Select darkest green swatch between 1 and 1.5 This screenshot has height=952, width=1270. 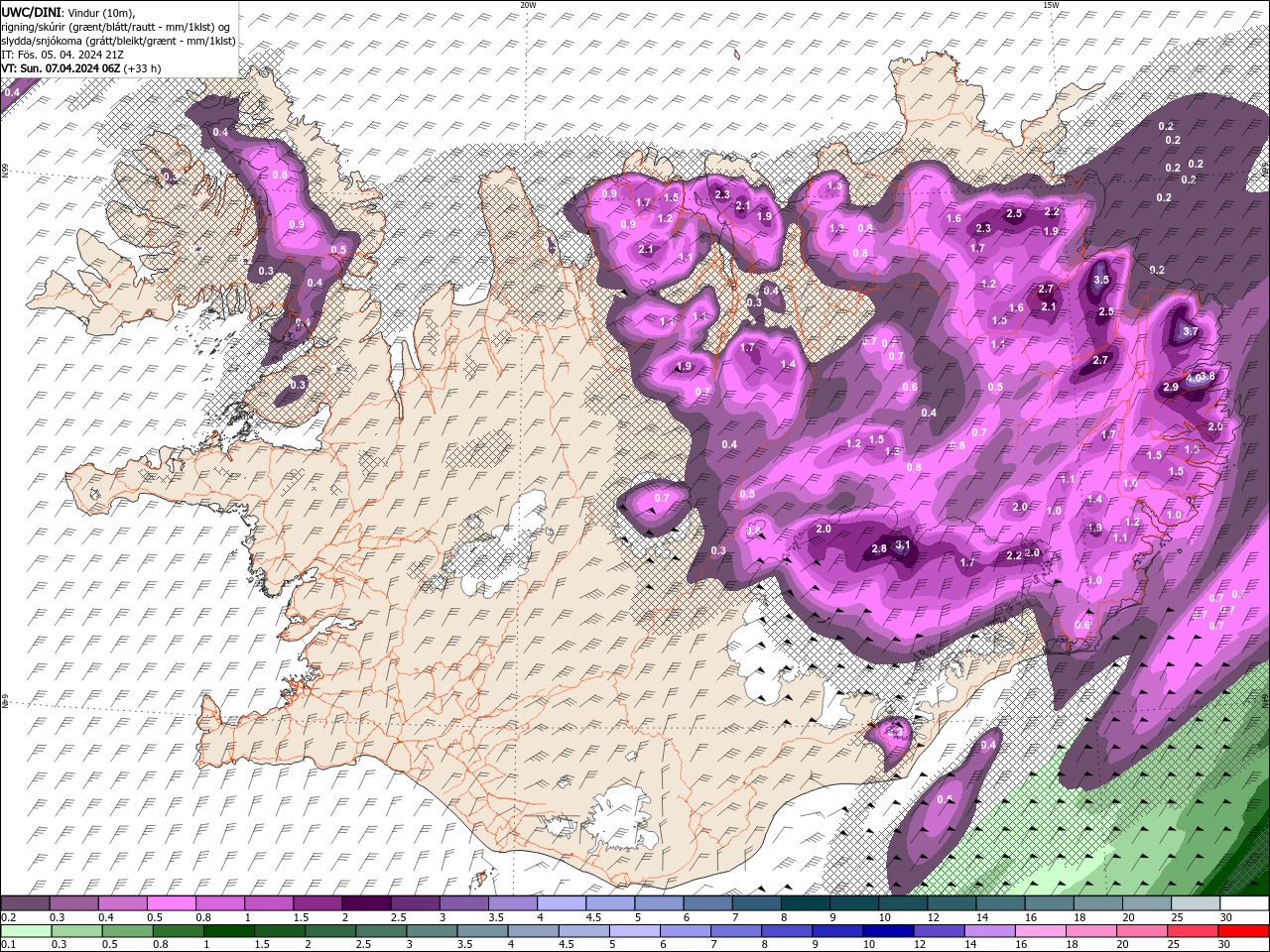(228, 931)
